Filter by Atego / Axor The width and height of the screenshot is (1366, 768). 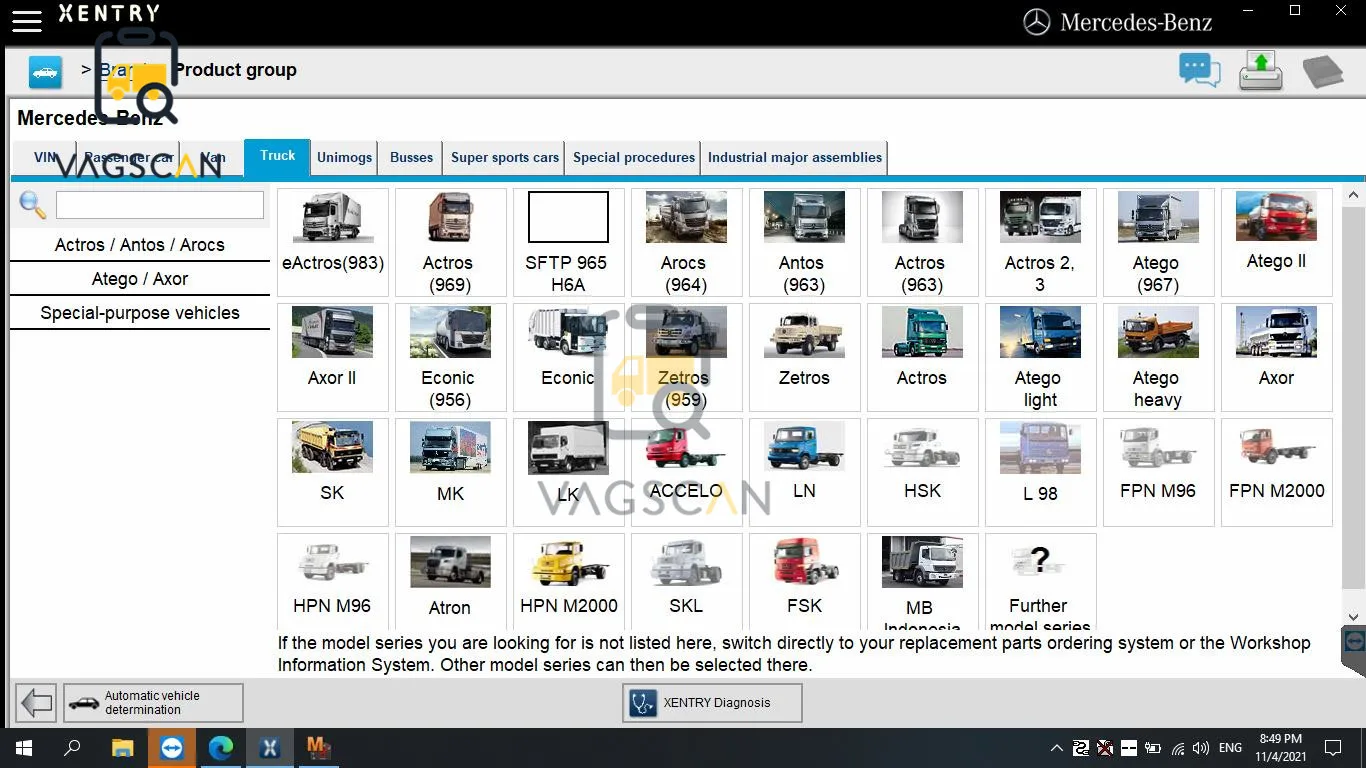[x=140, y=279]
